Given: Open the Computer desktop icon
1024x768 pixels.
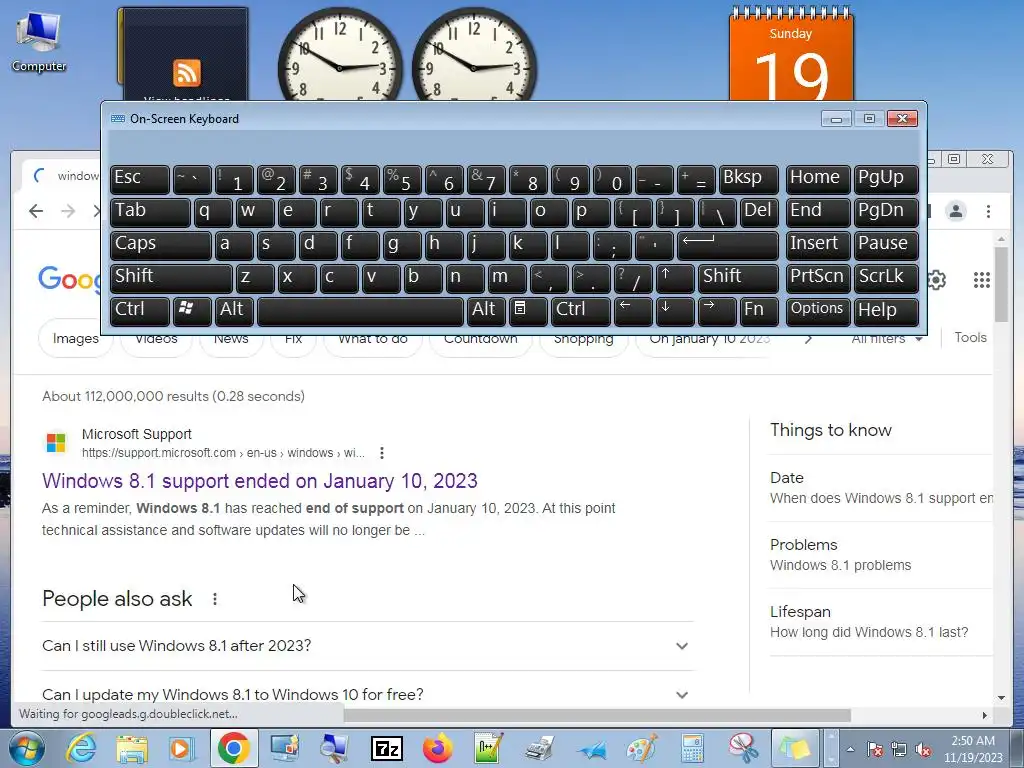Looking at the screenshot, I should point(39,41).
